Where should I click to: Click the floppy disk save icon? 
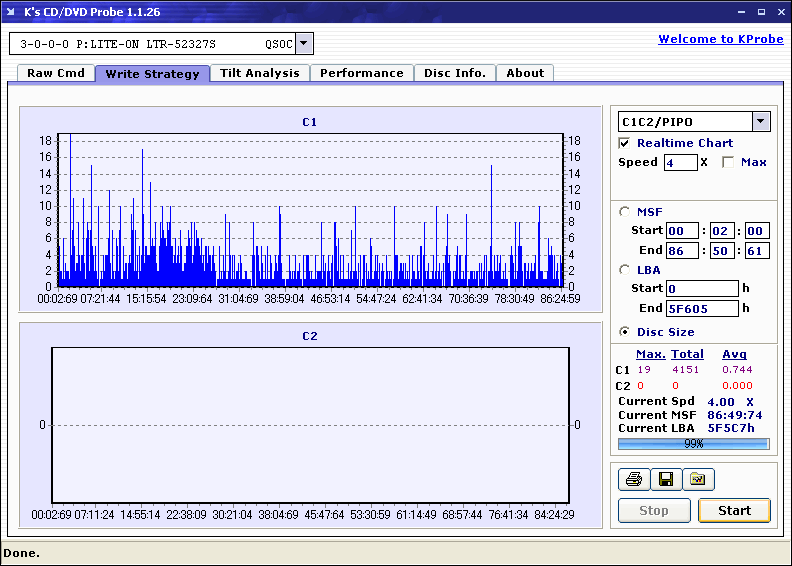(x=666, y=480)
